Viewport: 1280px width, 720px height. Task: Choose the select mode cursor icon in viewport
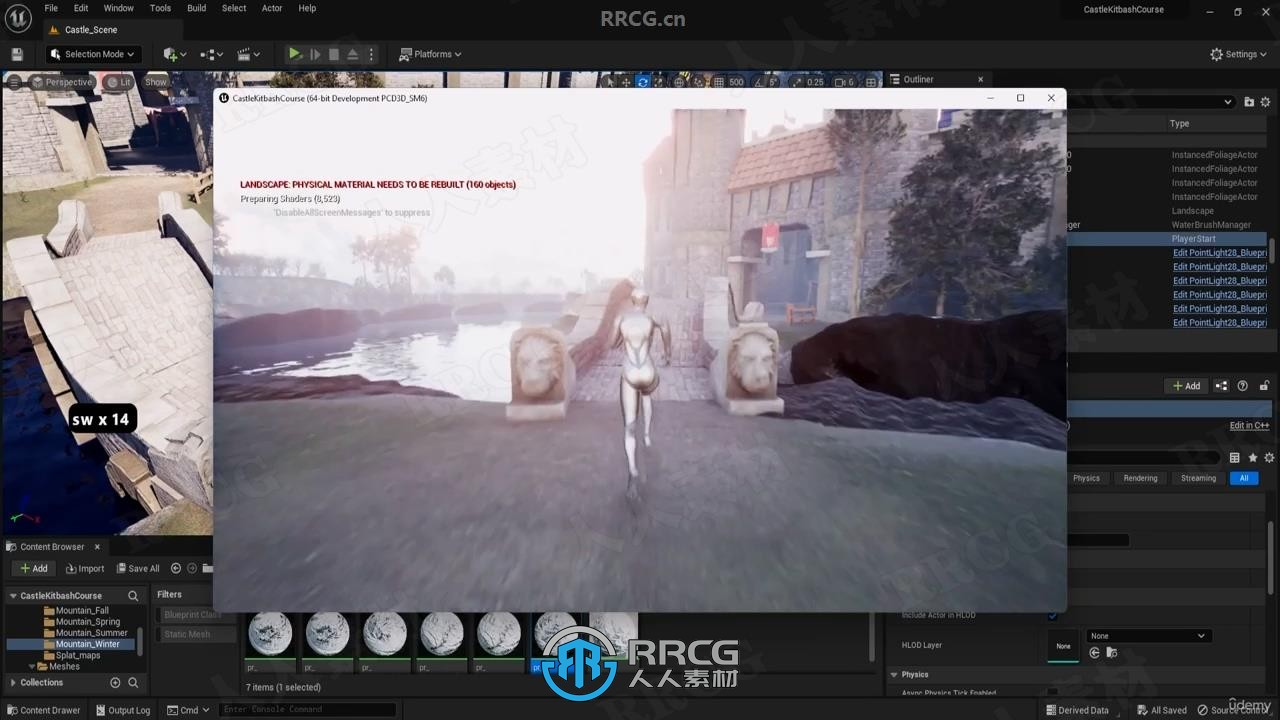[x=610, y=82]
